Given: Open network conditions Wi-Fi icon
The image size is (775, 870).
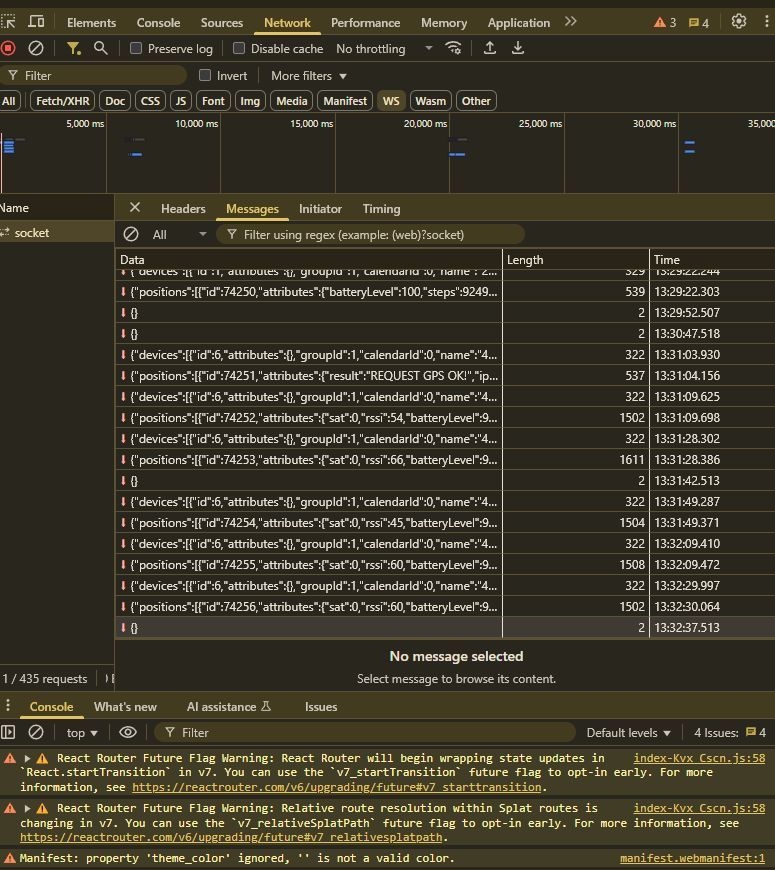Looking at the screenshot, I should (454, 48).
